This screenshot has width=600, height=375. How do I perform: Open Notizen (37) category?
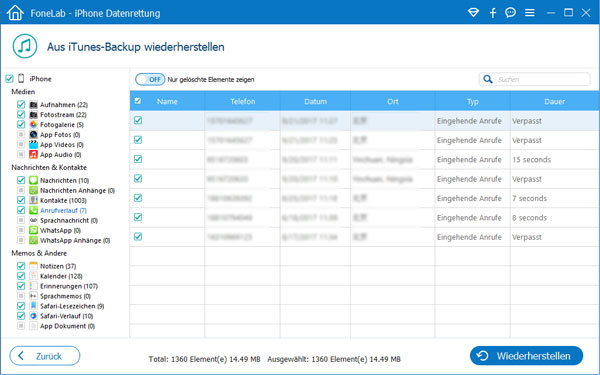point(58,266)
